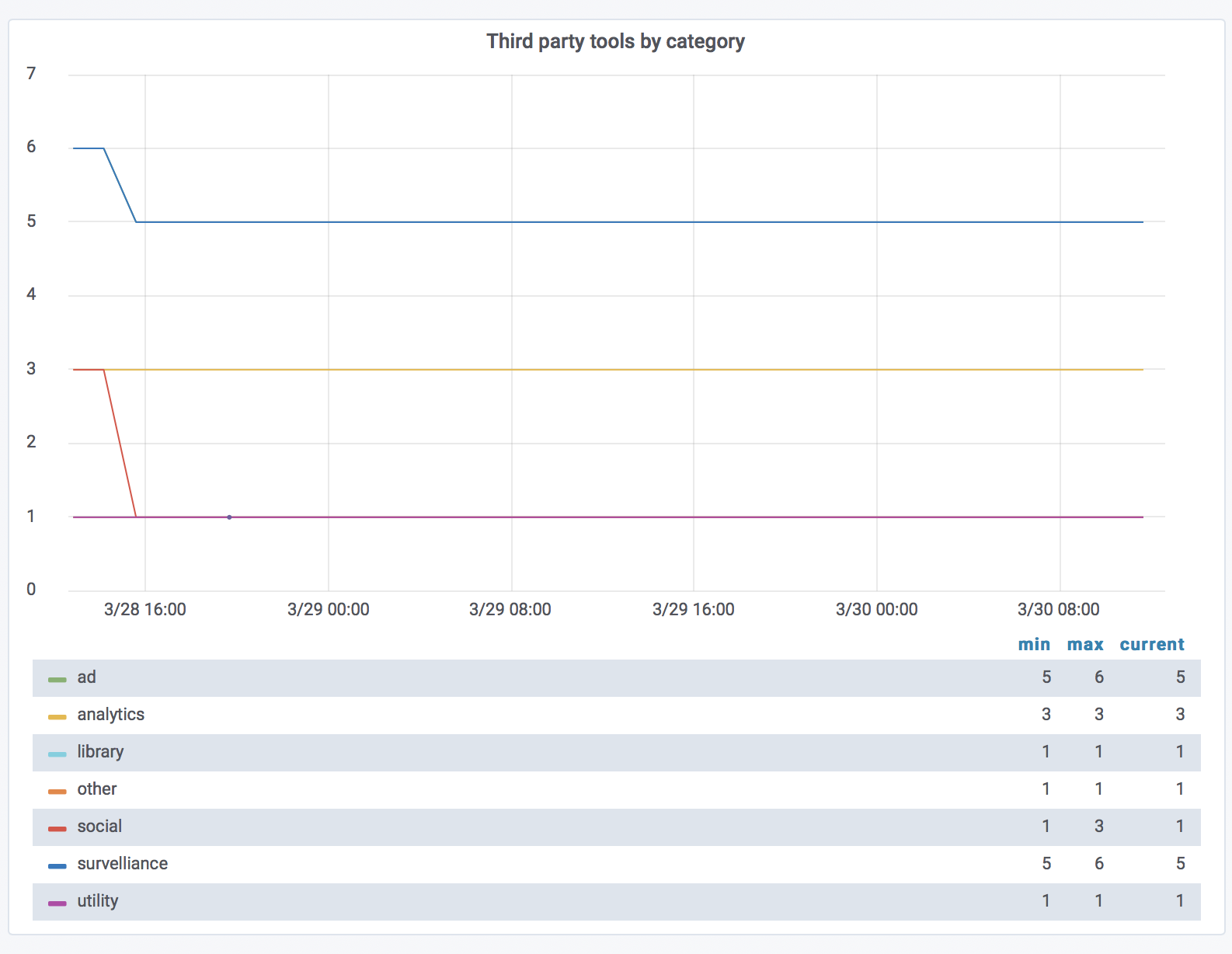Viewport: 1232px width, 954px height.
Task: Click the max value 6 in the ad row
Action: [x=1099, y=677]
